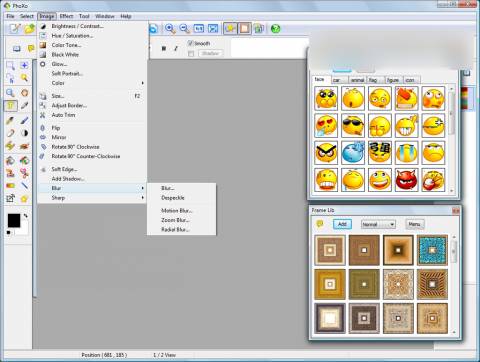Select the diagonal line tool
Image resolution: width=480 pixels, height=362 pixels.
pyautogui.click(x=24, y=185)
